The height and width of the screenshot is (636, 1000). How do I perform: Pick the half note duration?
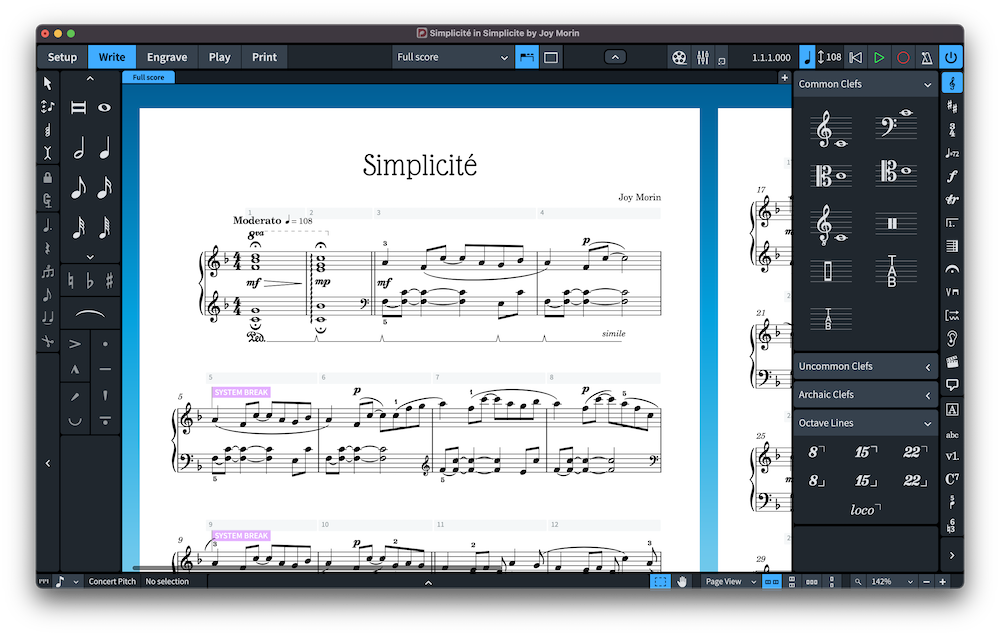click(78, 148)
